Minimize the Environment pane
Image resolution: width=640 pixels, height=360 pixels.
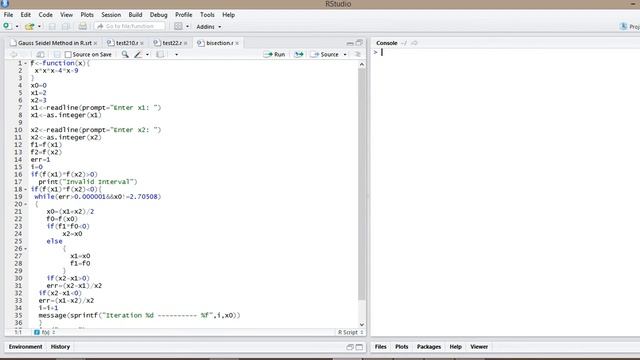(x=350, y=347)
